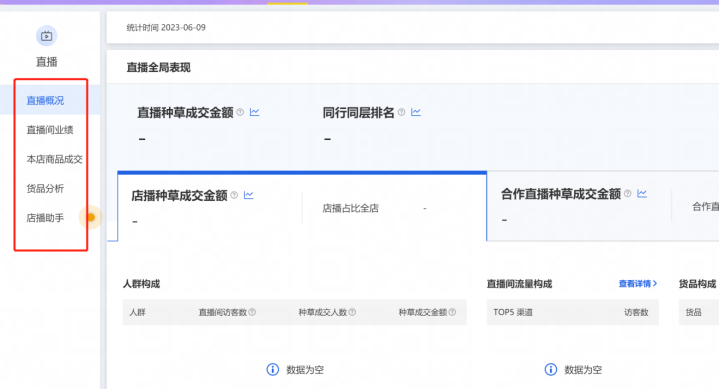Click the 货品 column header
This screenshot has width=719, height=389.
pos(693,312)
